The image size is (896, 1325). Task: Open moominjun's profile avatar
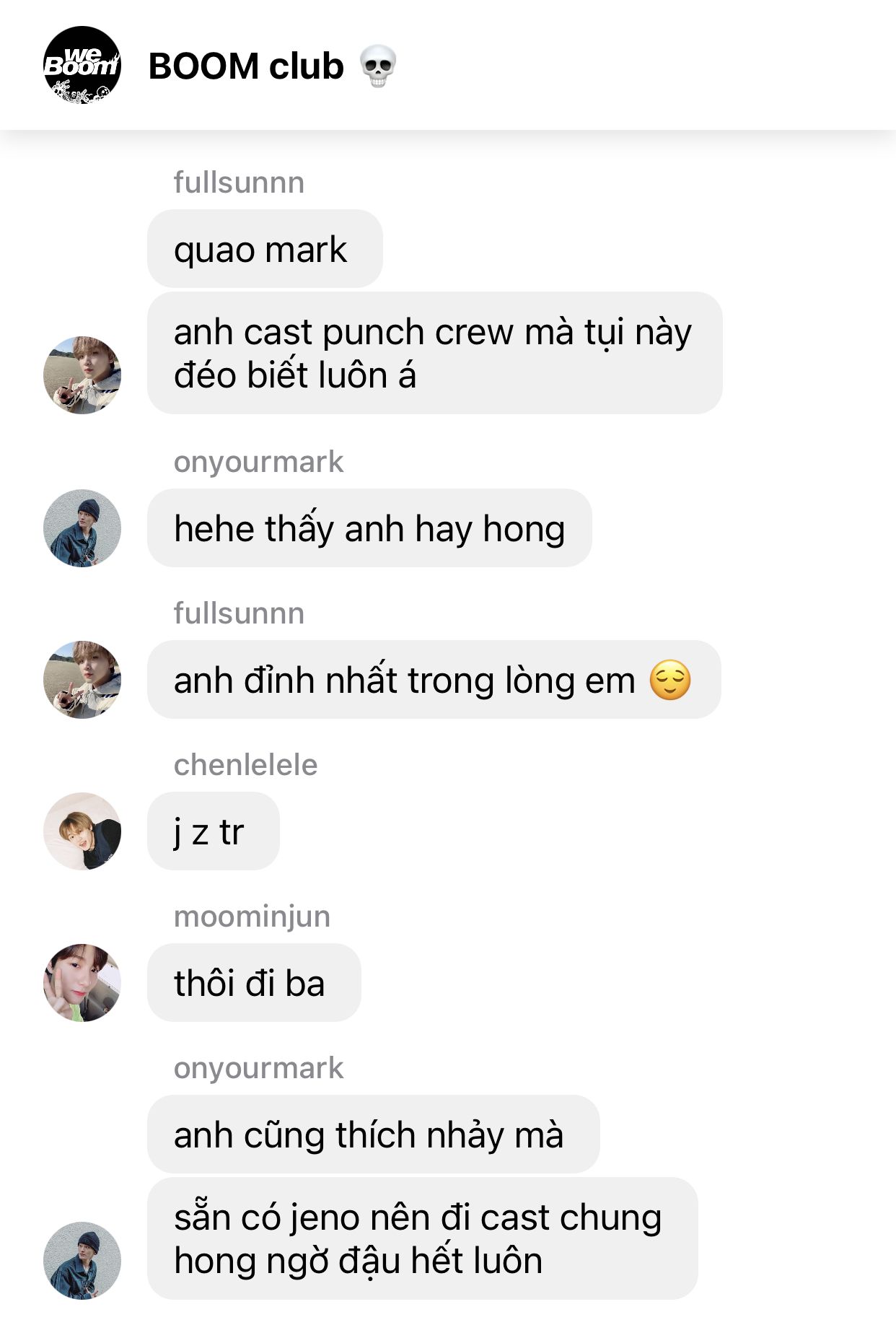click(82, 983)
